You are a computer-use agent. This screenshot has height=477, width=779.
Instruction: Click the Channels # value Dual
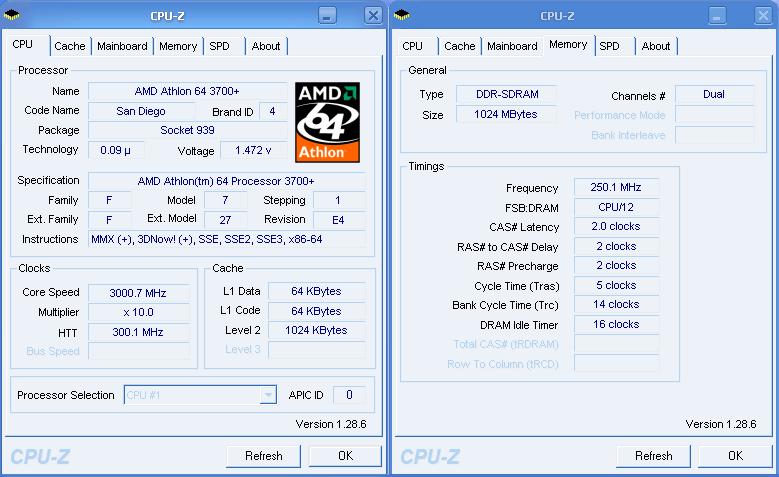[x=714, y=94]
